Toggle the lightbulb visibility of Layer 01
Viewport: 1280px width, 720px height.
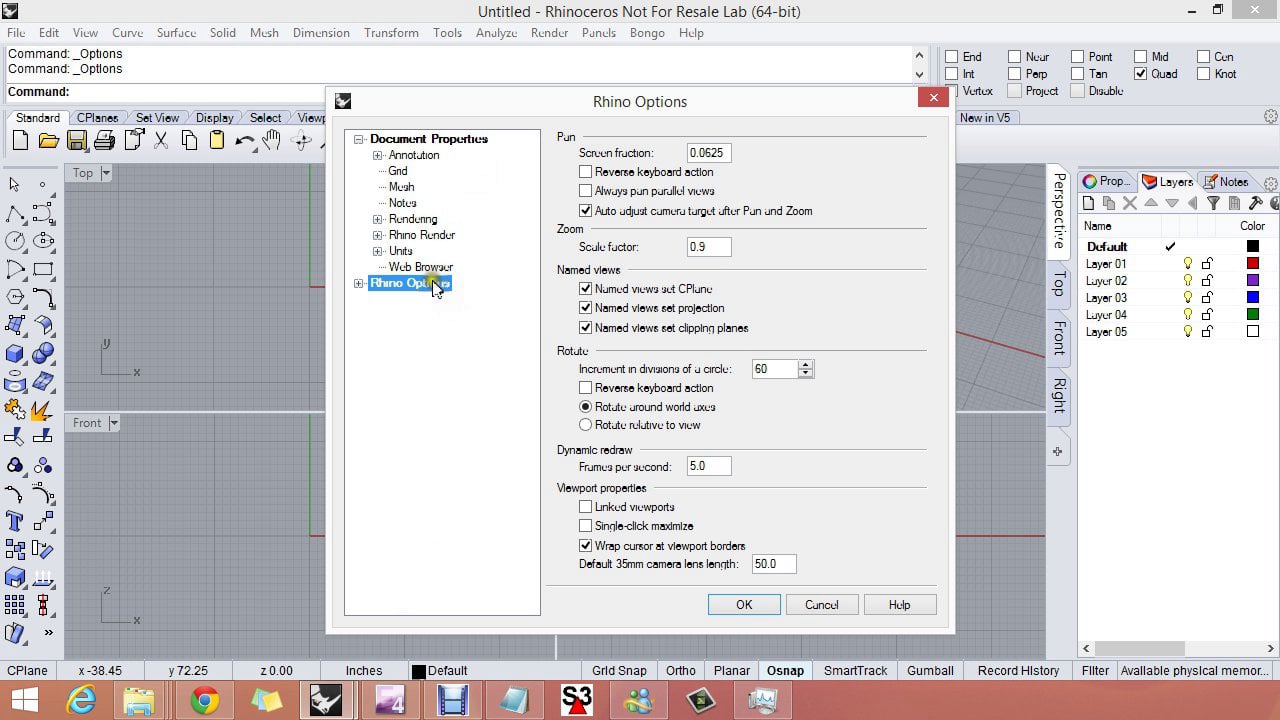pyautogui.click(x=1188, y=264)
